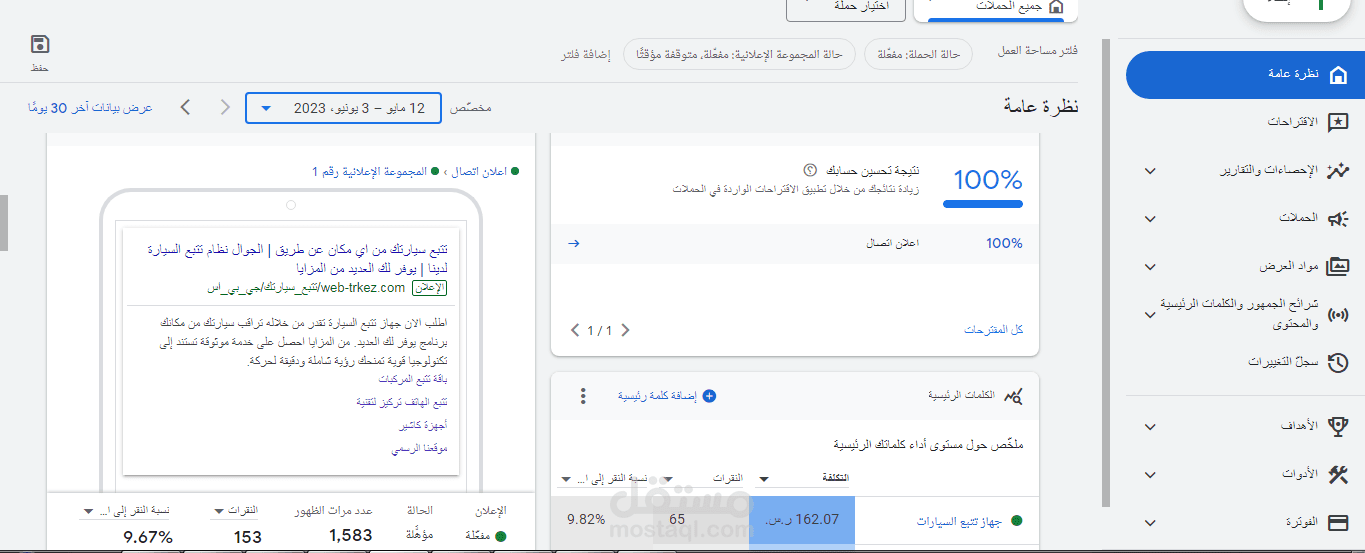Click sitelink باقة تتبع المركبات in ad preview
Viewport: 1365px width, 553px height.
tap(413, 380)
